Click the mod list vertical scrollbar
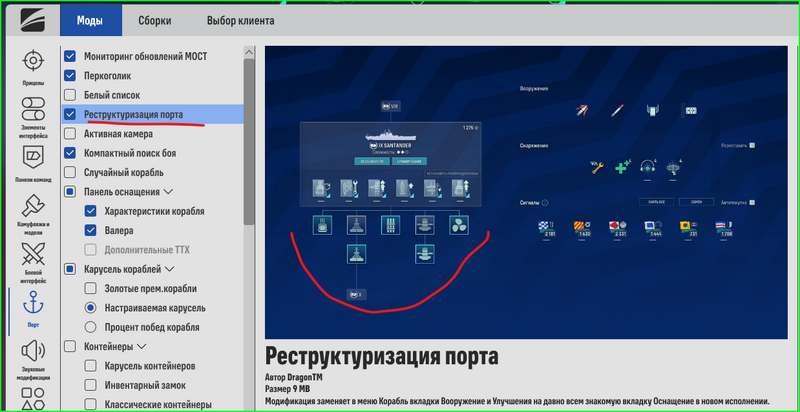 (249, 142)
